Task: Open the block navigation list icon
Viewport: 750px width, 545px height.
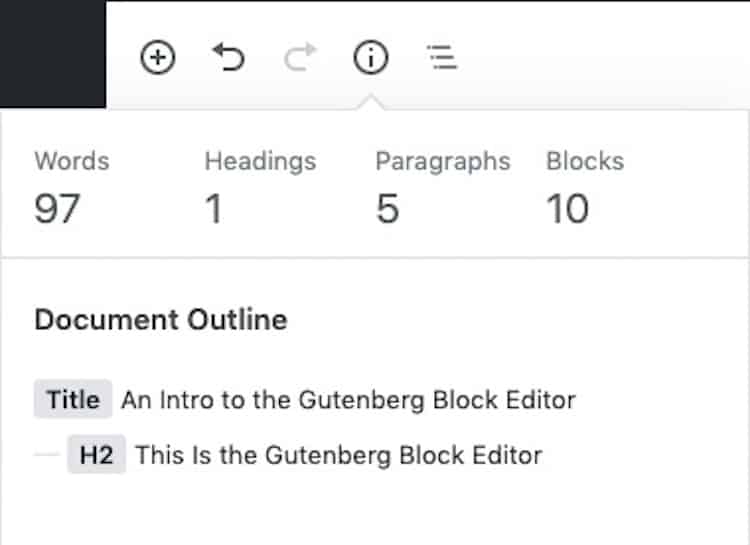Action: coord(442,57)
